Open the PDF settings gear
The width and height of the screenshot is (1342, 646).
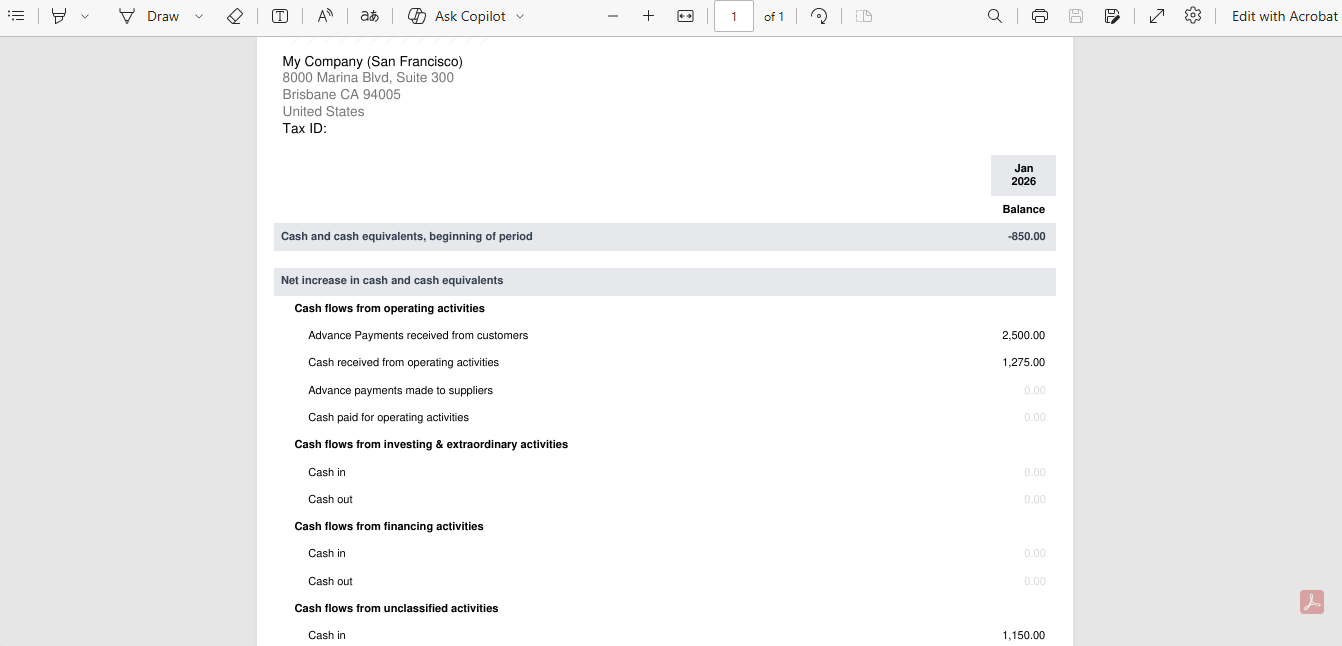point(1192,16)
